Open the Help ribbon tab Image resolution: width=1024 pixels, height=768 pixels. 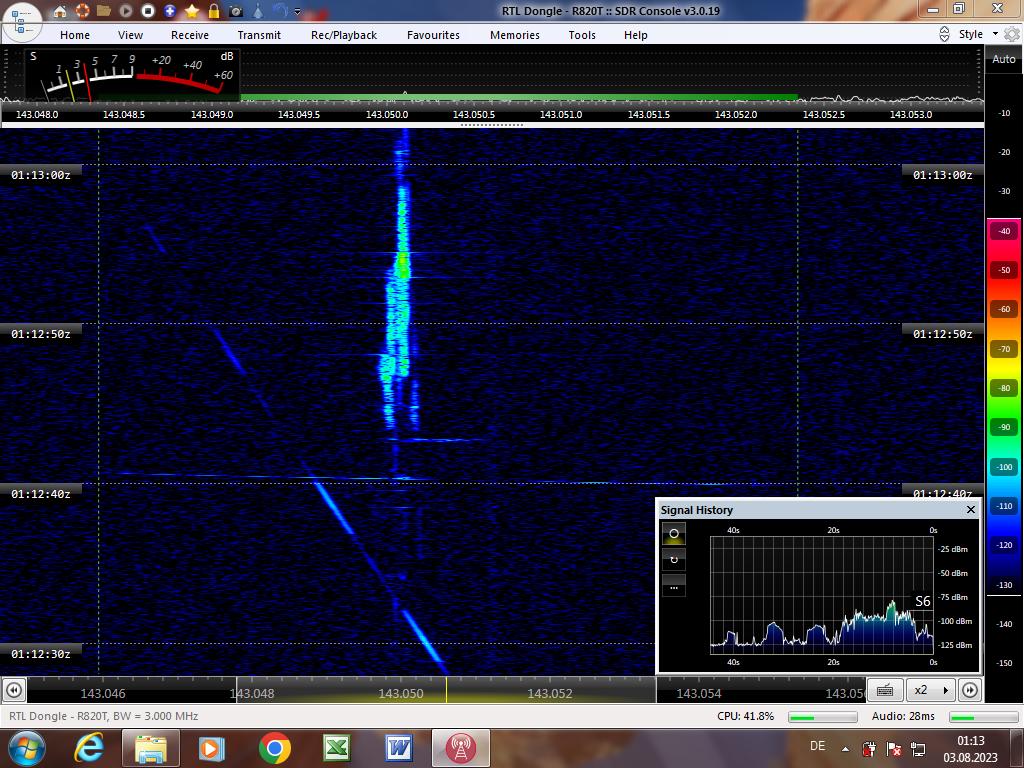pos(635,35)
